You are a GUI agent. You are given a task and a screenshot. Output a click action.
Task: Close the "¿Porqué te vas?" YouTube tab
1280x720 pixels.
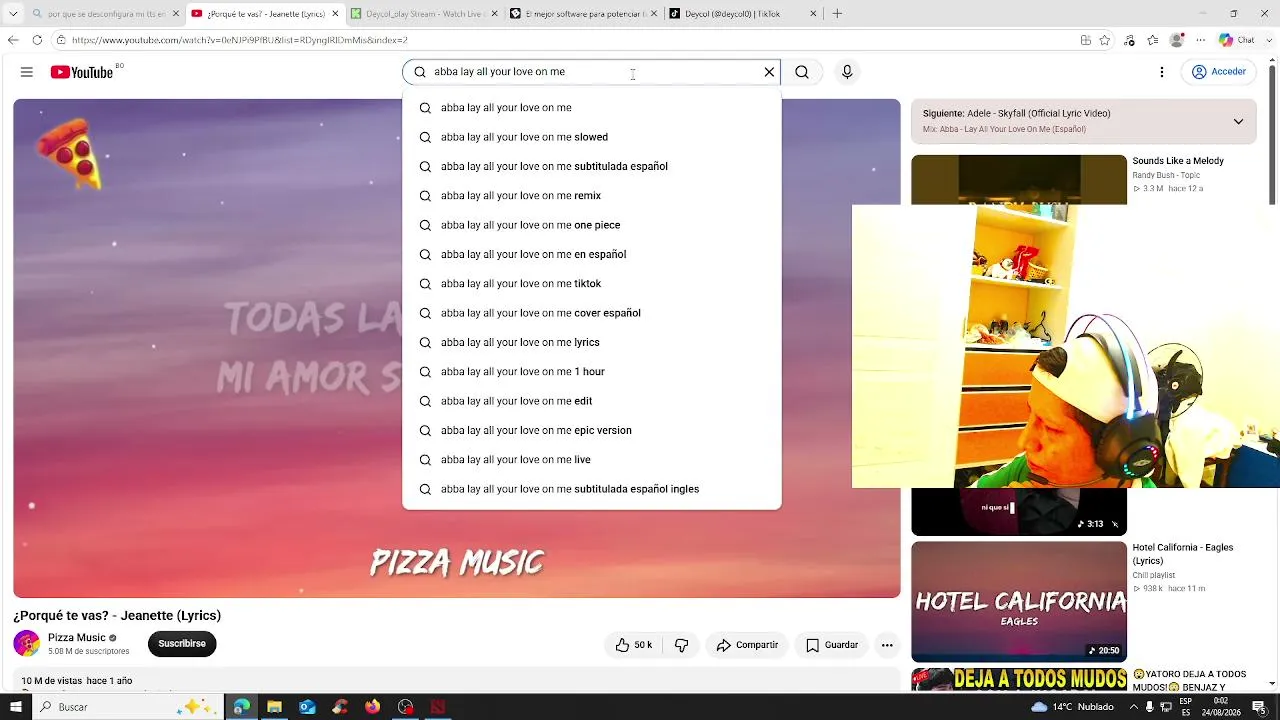[335, 14]
